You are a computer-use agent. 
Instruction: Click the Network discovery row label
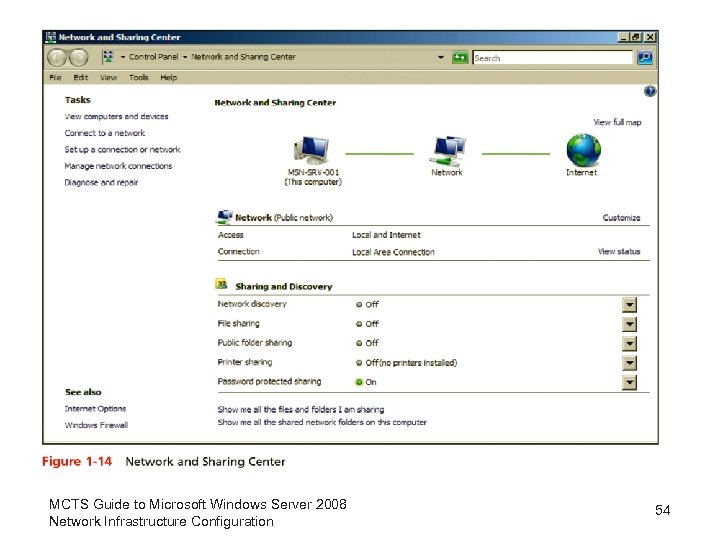252,304
